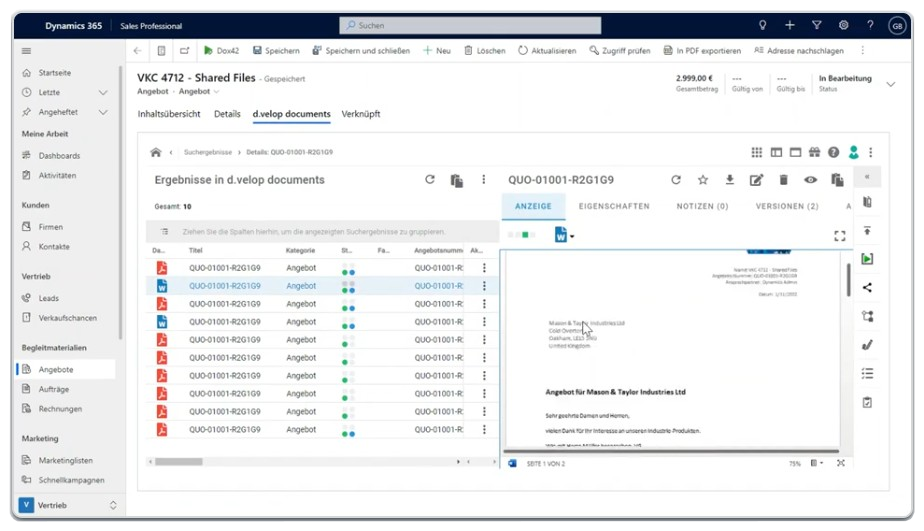
Task: Click the green play icon in right sidebar
Action: (867, 259)
